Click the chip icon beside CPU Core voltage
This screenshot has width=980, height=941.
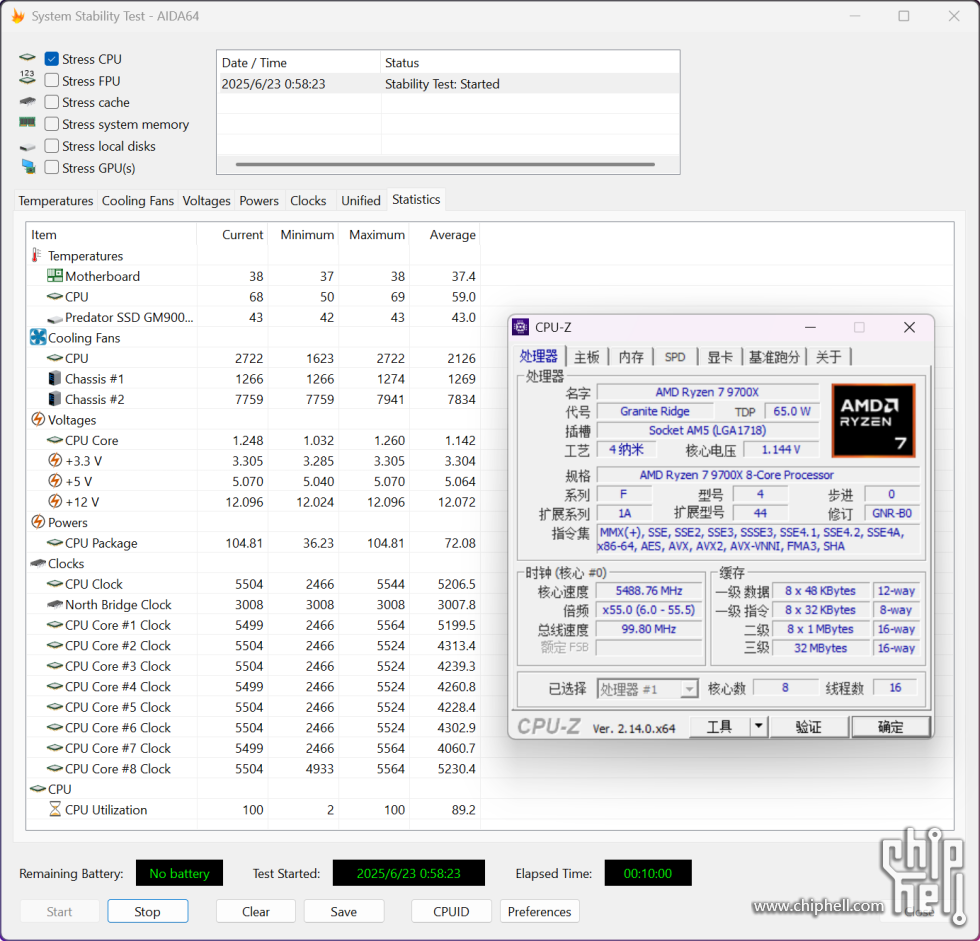[55, 440]
